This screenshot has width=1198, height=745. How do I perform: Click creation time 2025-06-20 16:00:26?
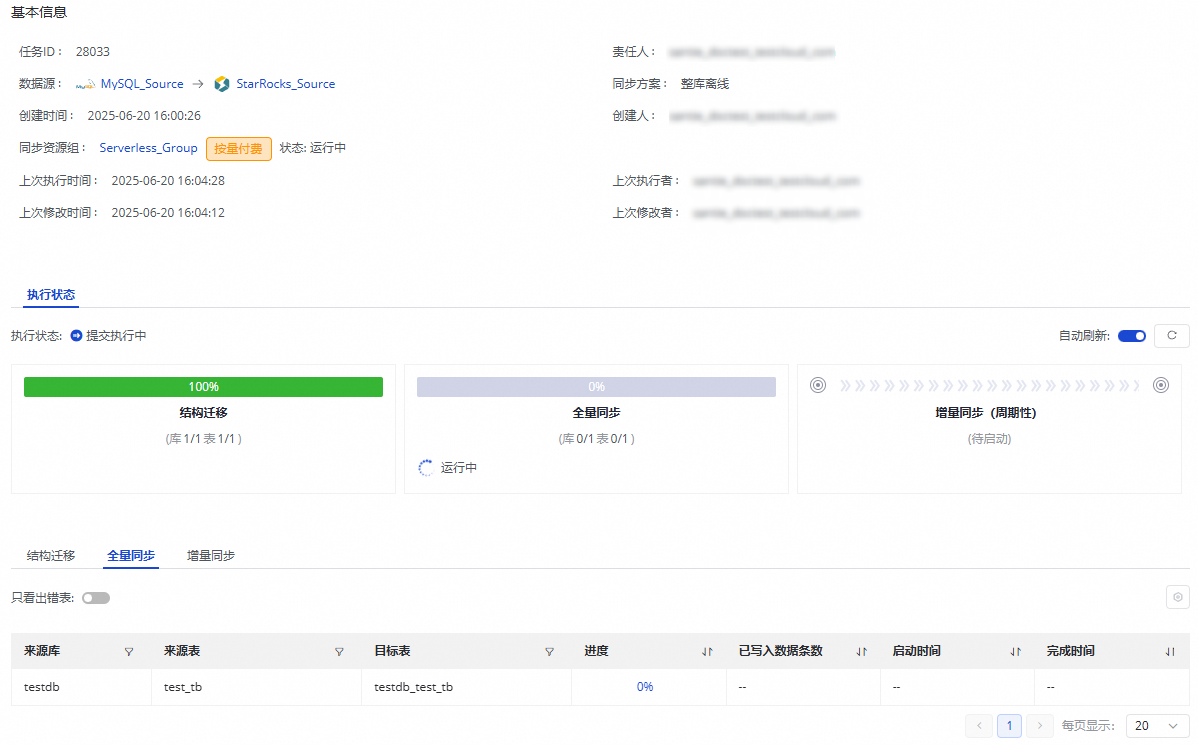144,116
